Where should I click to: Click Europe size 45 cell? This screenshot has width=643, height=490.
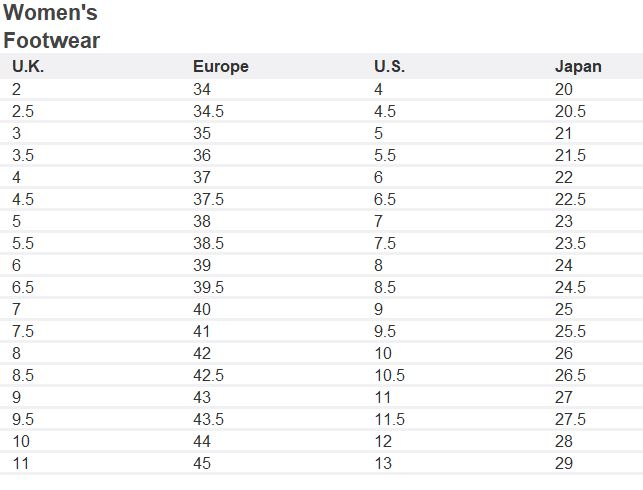[202, 463]
